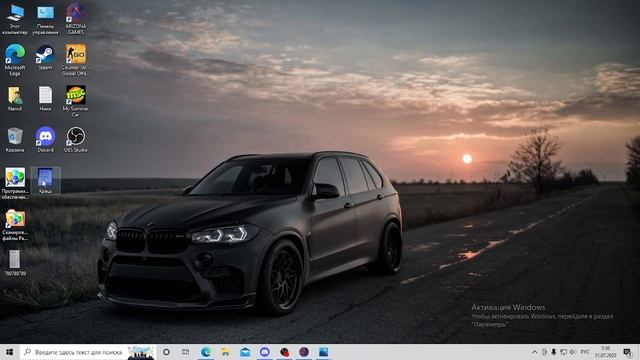
Task: Select the OBS Studio desktop shortcut
Action: (76, 140)
